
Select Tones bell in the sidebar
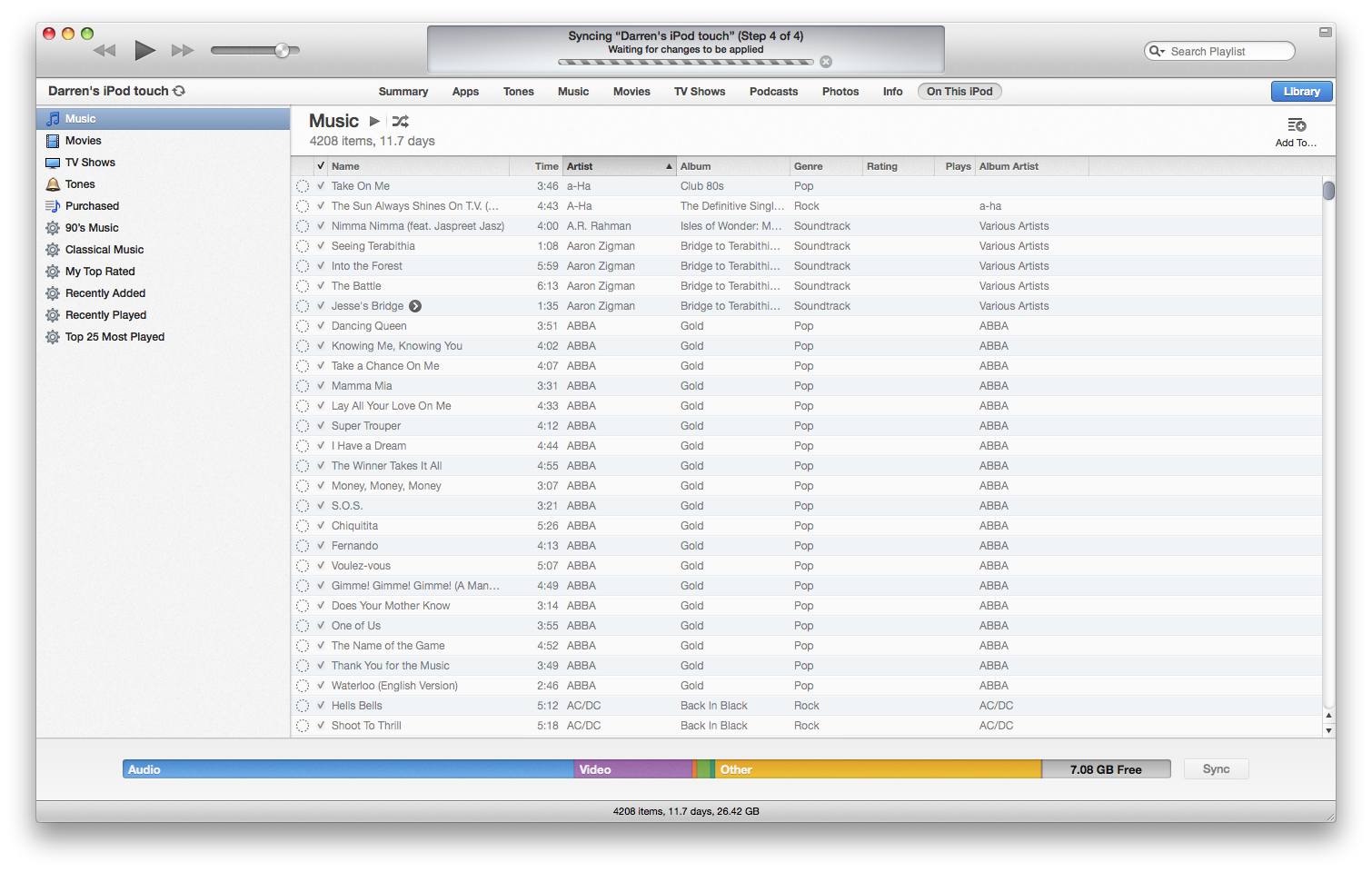pyautogui.click(x=164, y=184)
